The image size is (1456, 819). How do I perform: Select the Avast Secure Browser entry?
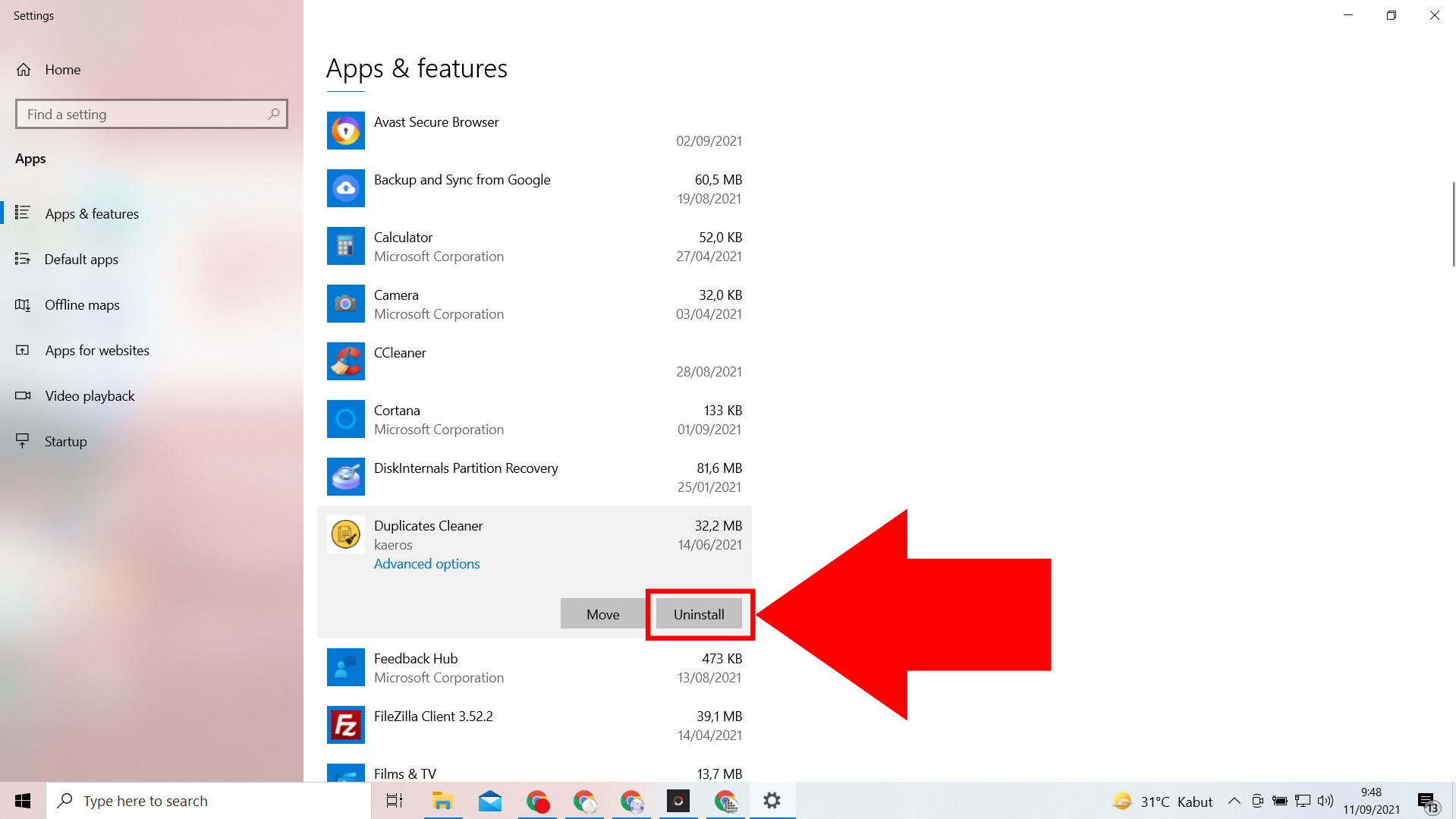535,131
